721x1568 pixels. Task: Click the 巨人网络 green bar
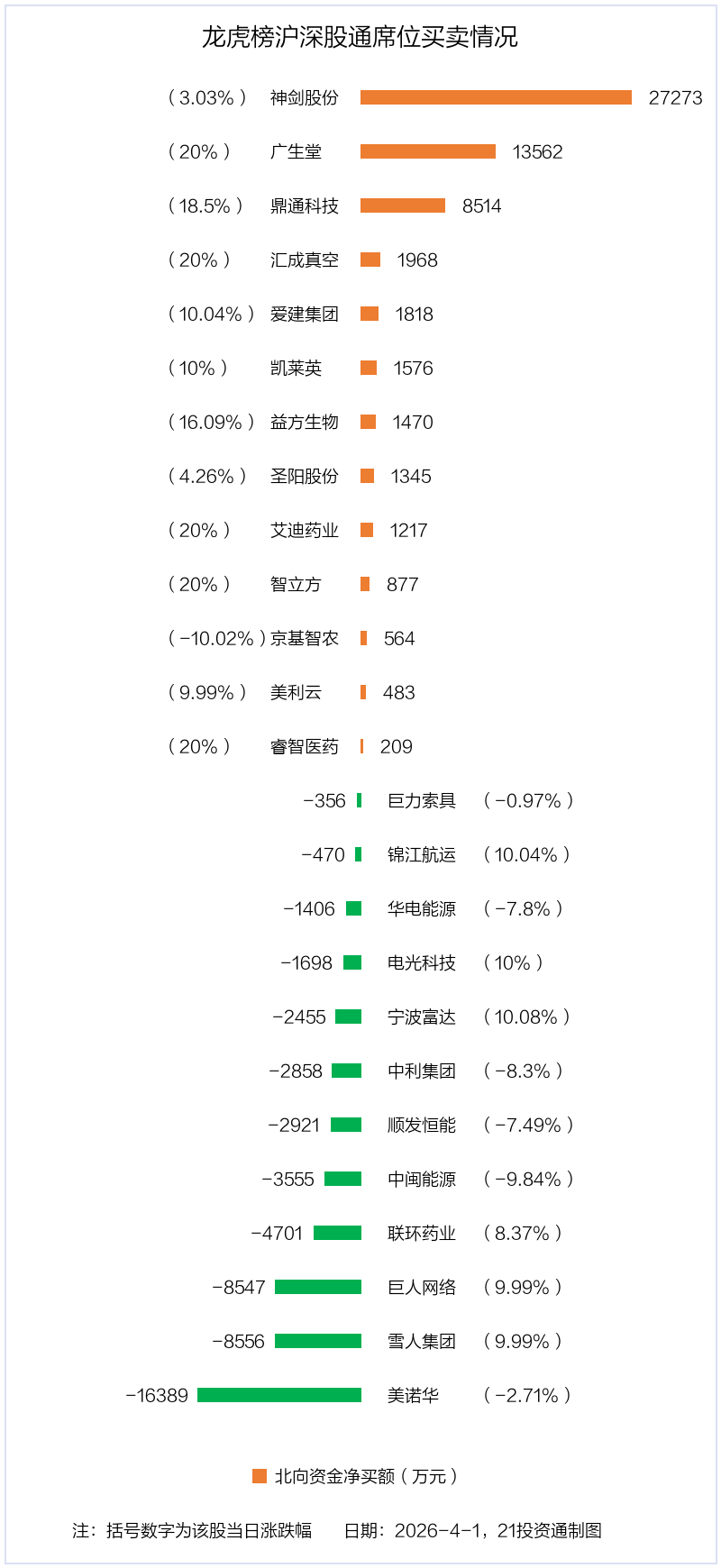coord(318,1287)
